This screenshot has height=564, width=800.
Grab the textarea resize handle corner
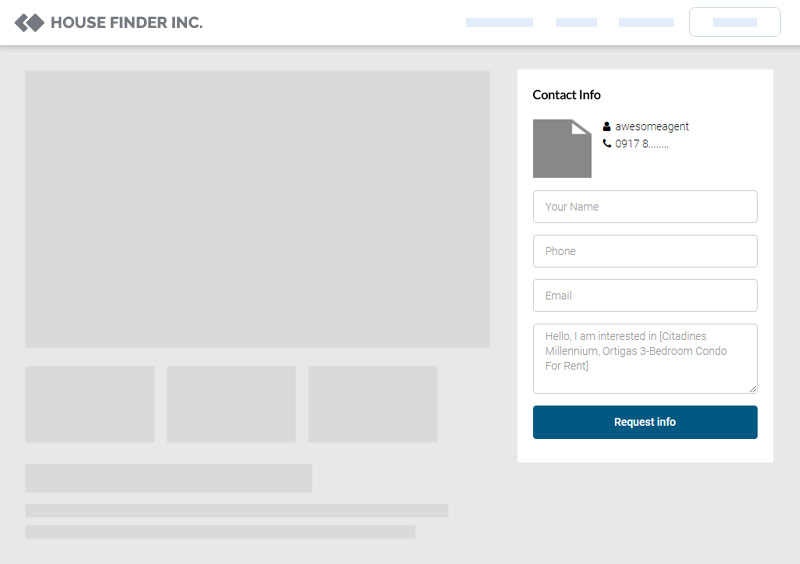tap(753, 389)
